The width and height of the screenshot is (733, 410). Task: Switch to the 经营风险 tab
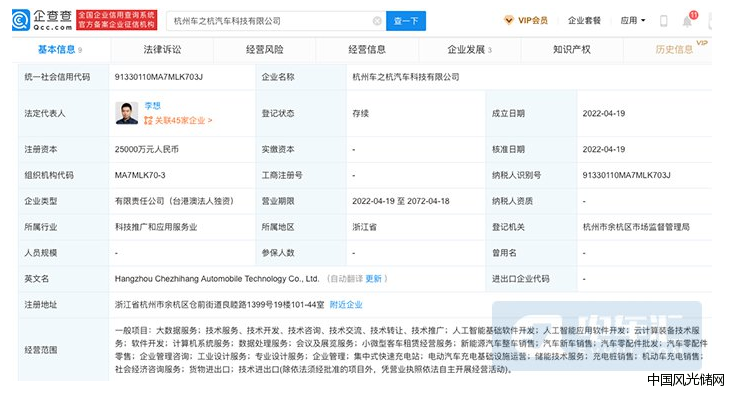tap(265, 50)
